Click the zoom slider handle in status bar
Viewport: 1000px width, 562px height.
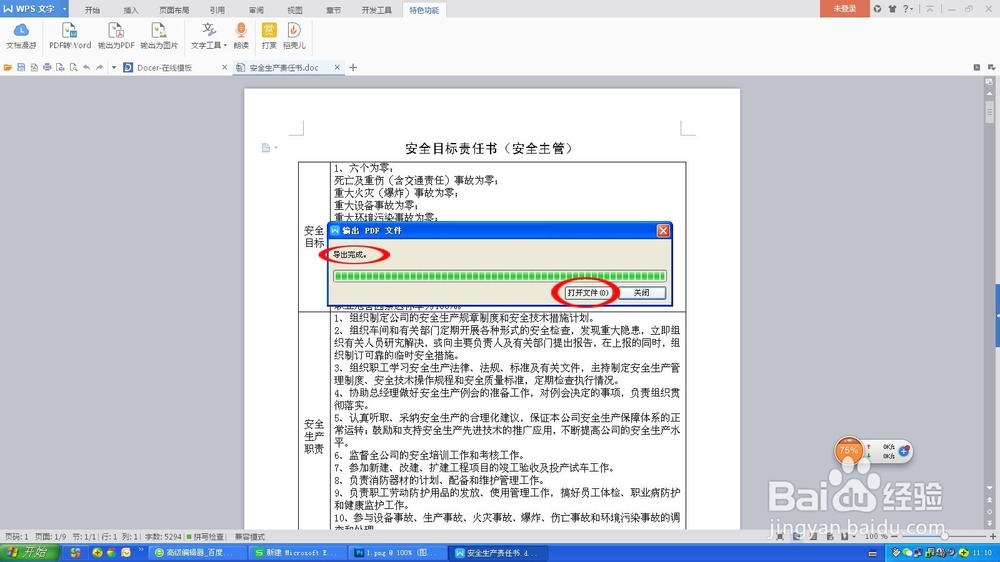coord(945,536)
